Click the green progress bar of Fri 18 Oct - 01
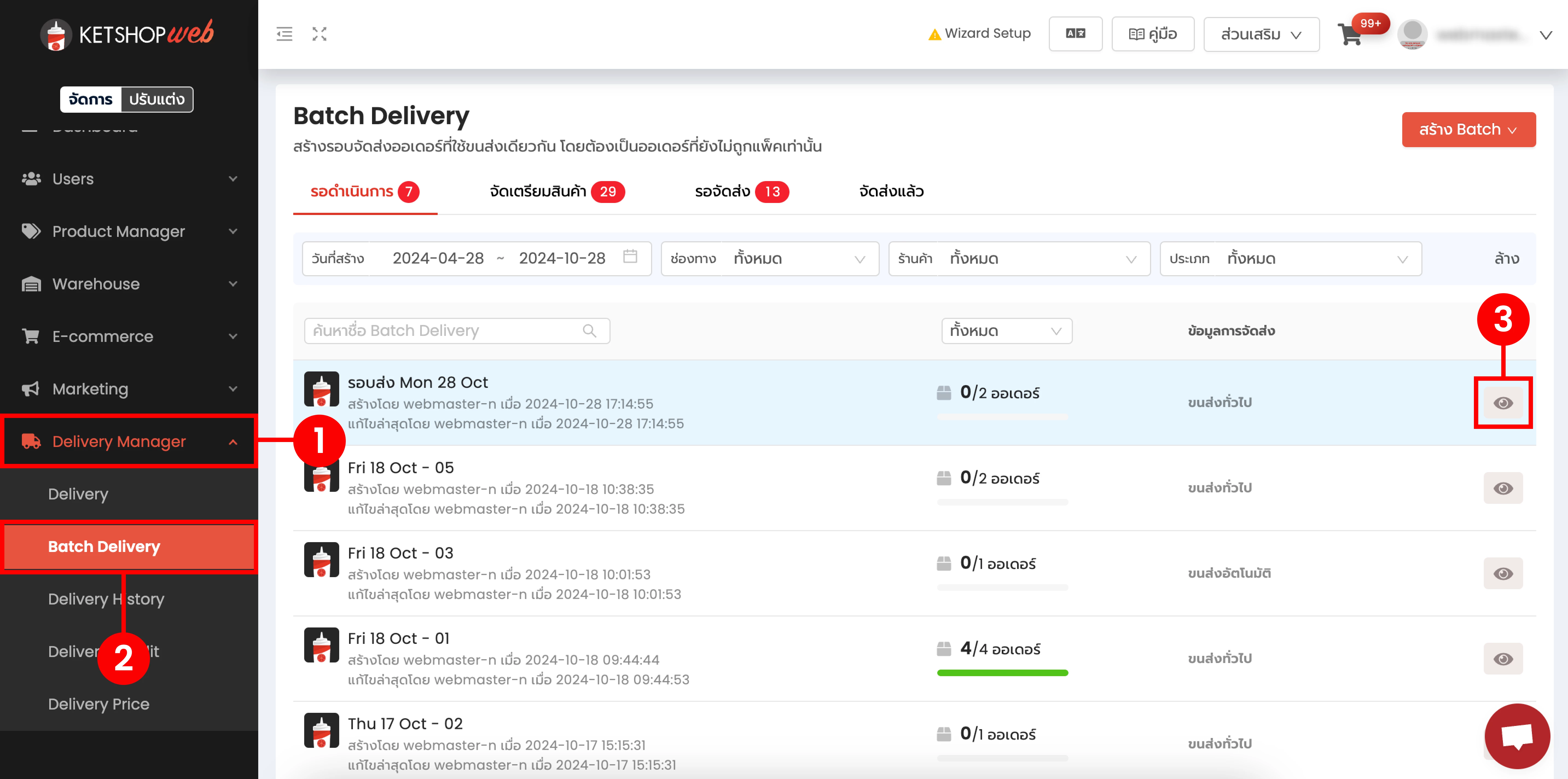This screenshot has height=779, width=1568. coord(1002,673)
